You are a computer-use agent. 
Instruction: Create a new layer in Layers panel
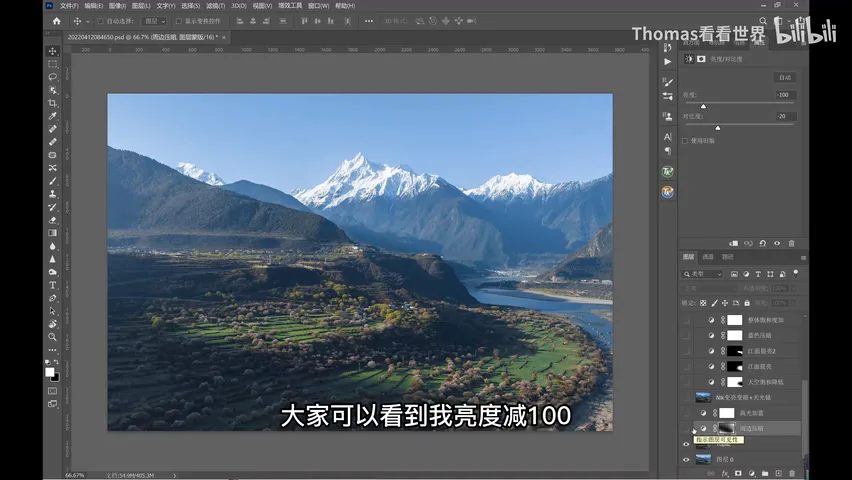pyautogui.click(x=779, y=473)
